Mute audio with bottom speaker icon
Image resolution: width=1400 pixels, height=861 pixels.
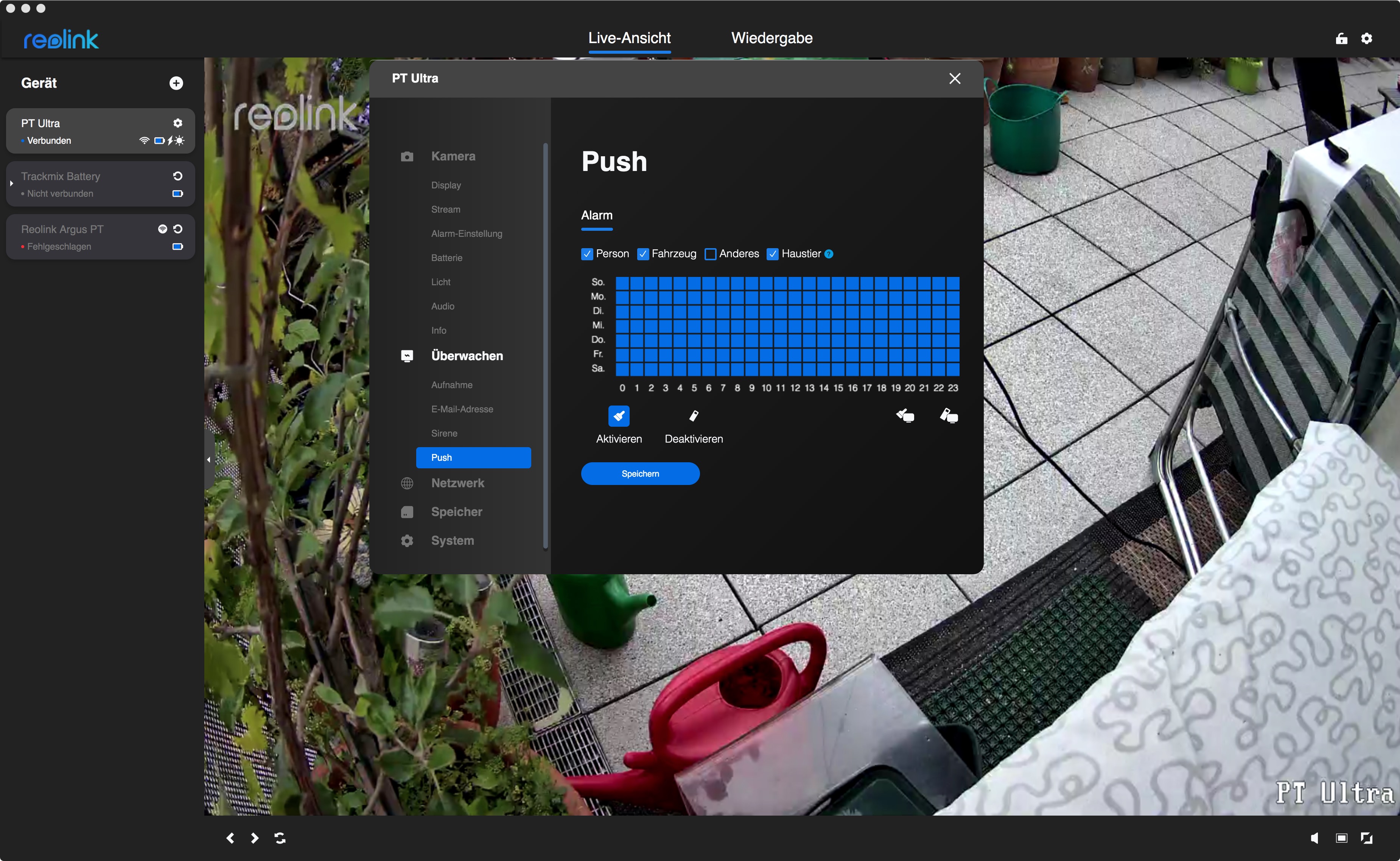pyautogui.click(x=1314, y=838)
